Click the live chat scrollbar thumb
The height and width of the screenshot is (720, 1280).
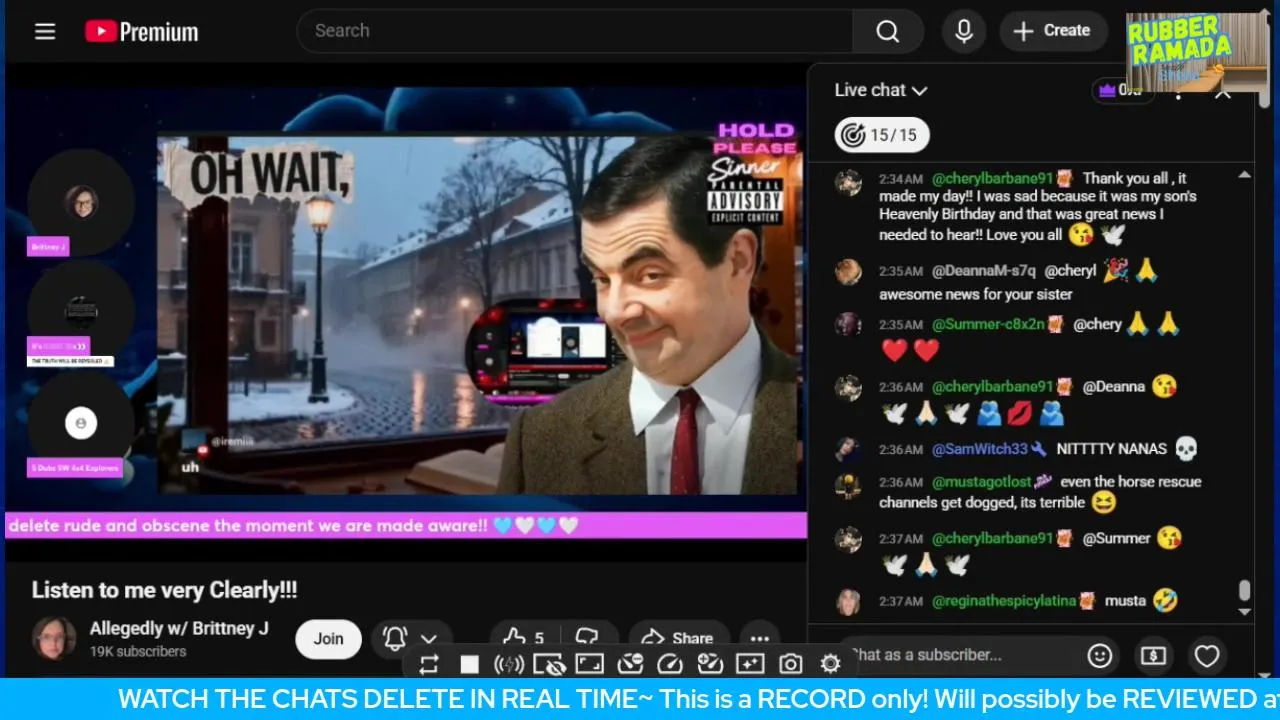tap(1244, 591)
